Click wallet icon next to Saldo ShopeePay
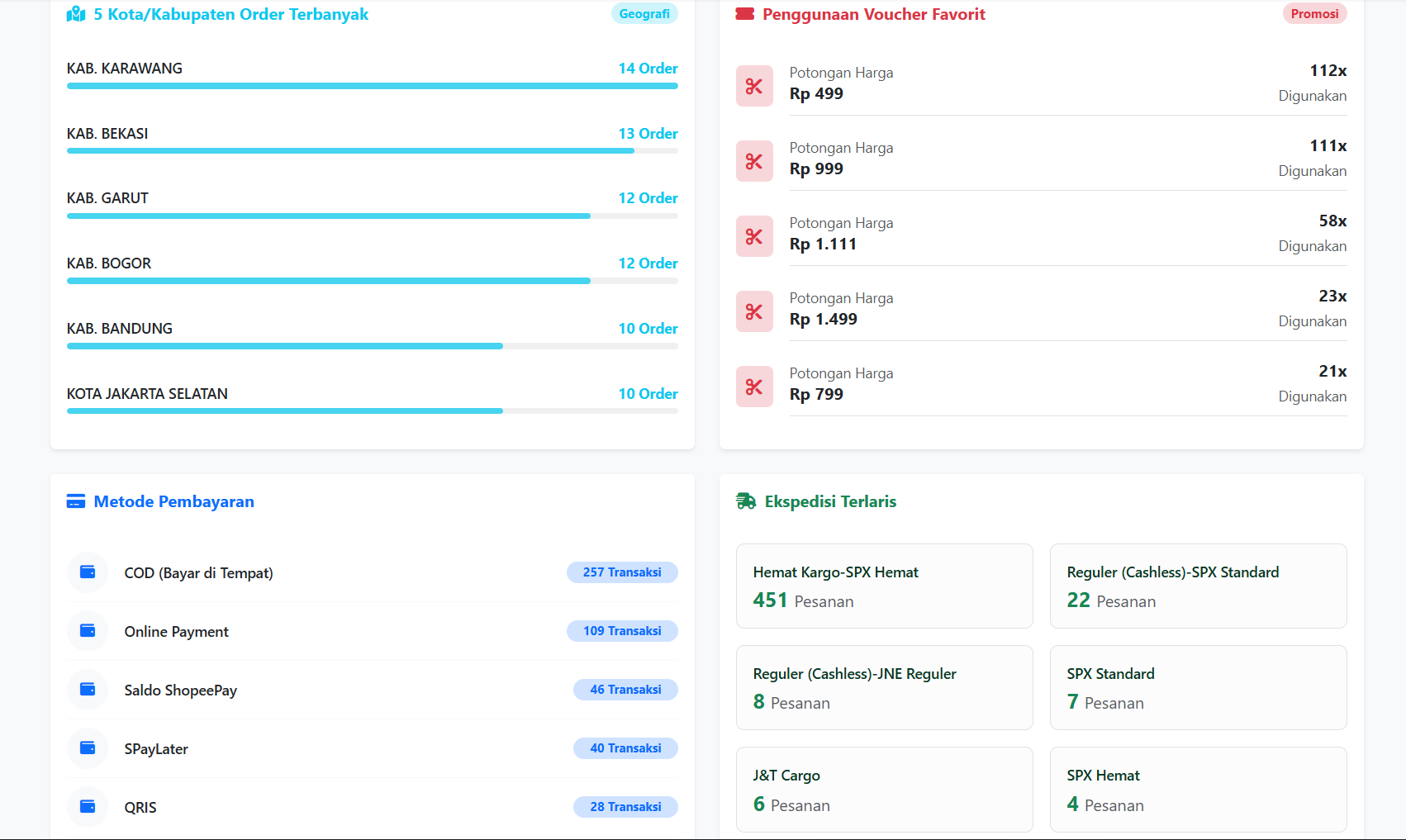This screenshot has width=1406, height=840. [88, 690]
